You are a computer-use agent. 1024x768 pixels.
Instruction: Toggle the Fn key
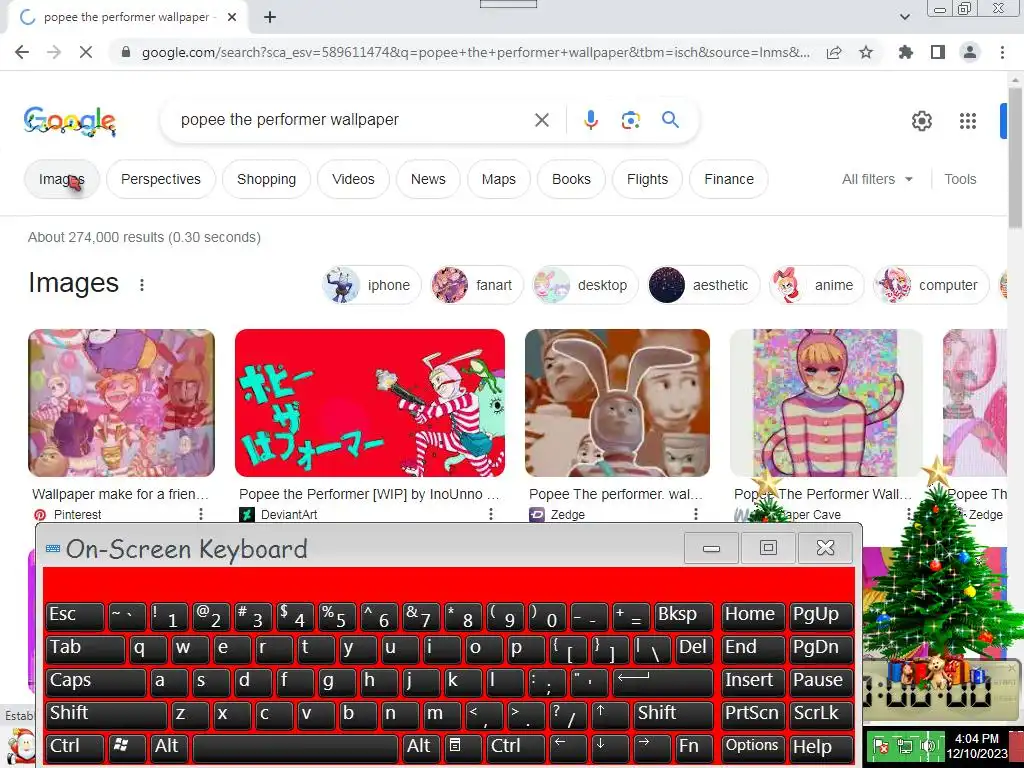(x=694, y=746)
